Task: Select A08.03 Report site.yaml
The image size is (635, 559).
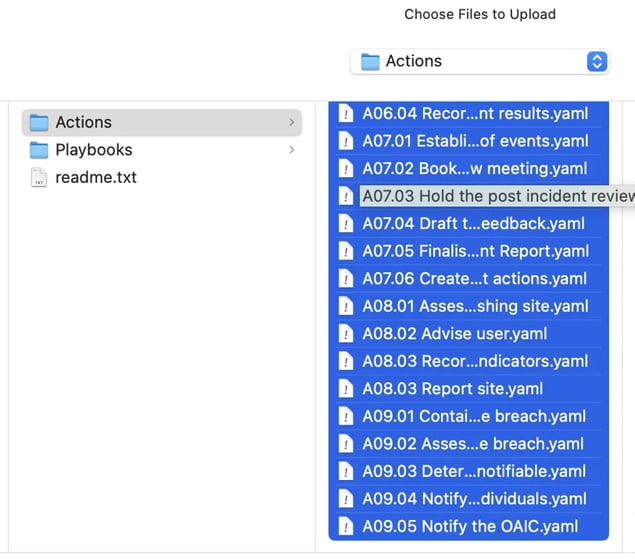Action: pyautogui.click(x=469, y=389)
